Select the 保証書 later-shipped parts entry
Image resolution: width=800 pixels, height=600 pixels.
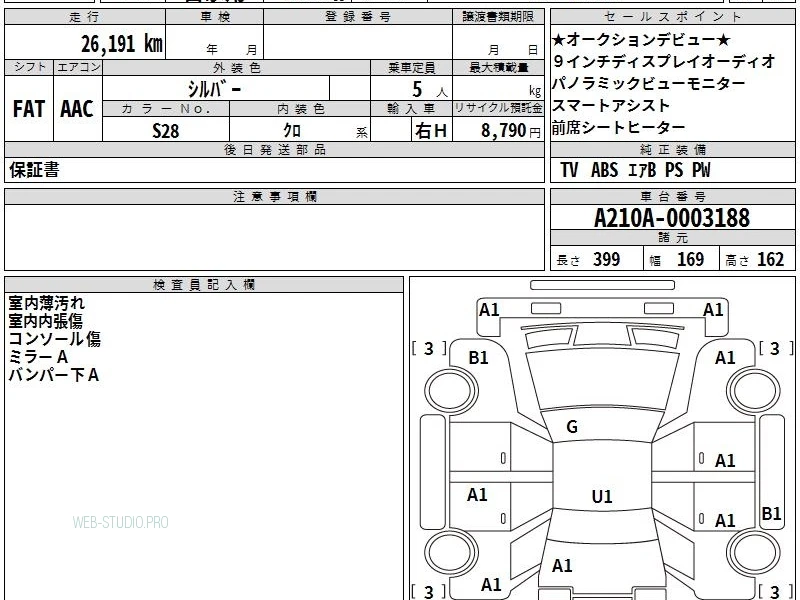coord(34,170)
